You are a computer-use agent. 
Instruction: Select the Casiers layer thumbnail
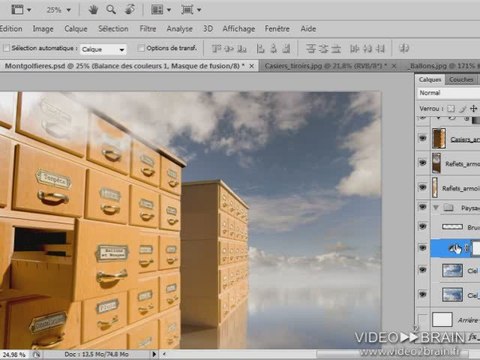pyautogui.click(x=439, y=138)
